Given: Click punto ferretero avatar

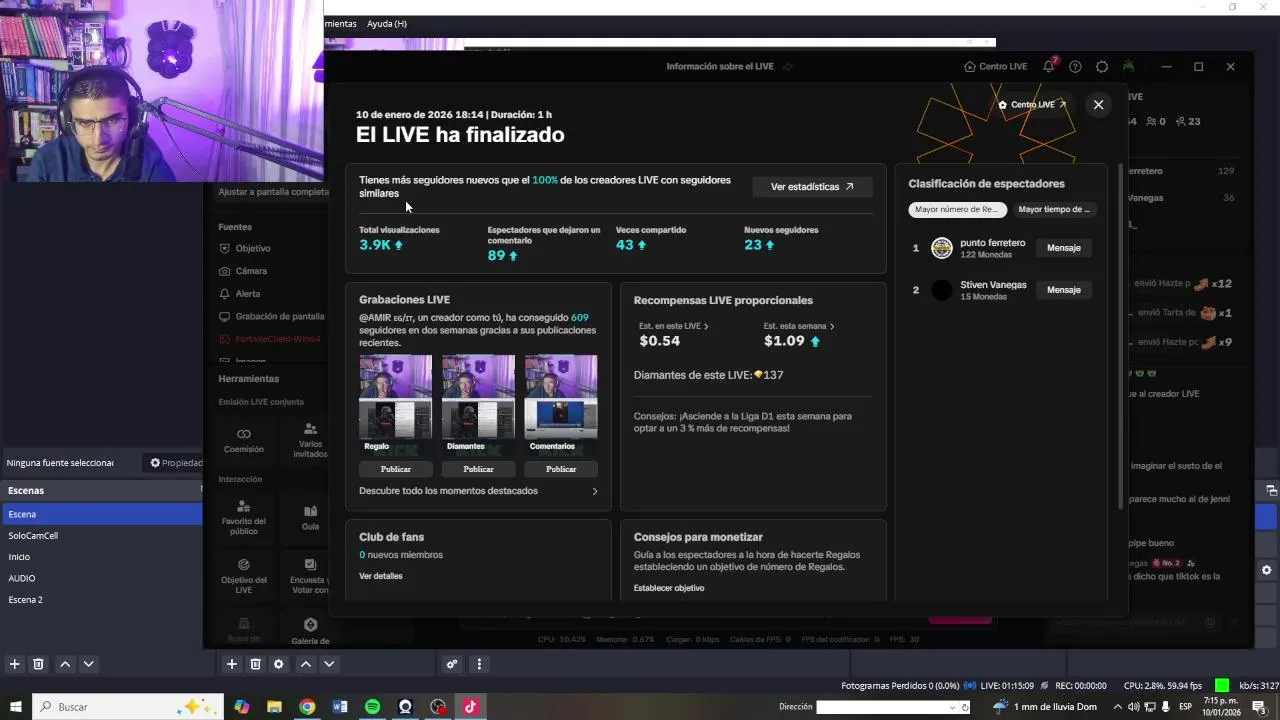Looking at the screenshot, I should [x=942, y=248].
